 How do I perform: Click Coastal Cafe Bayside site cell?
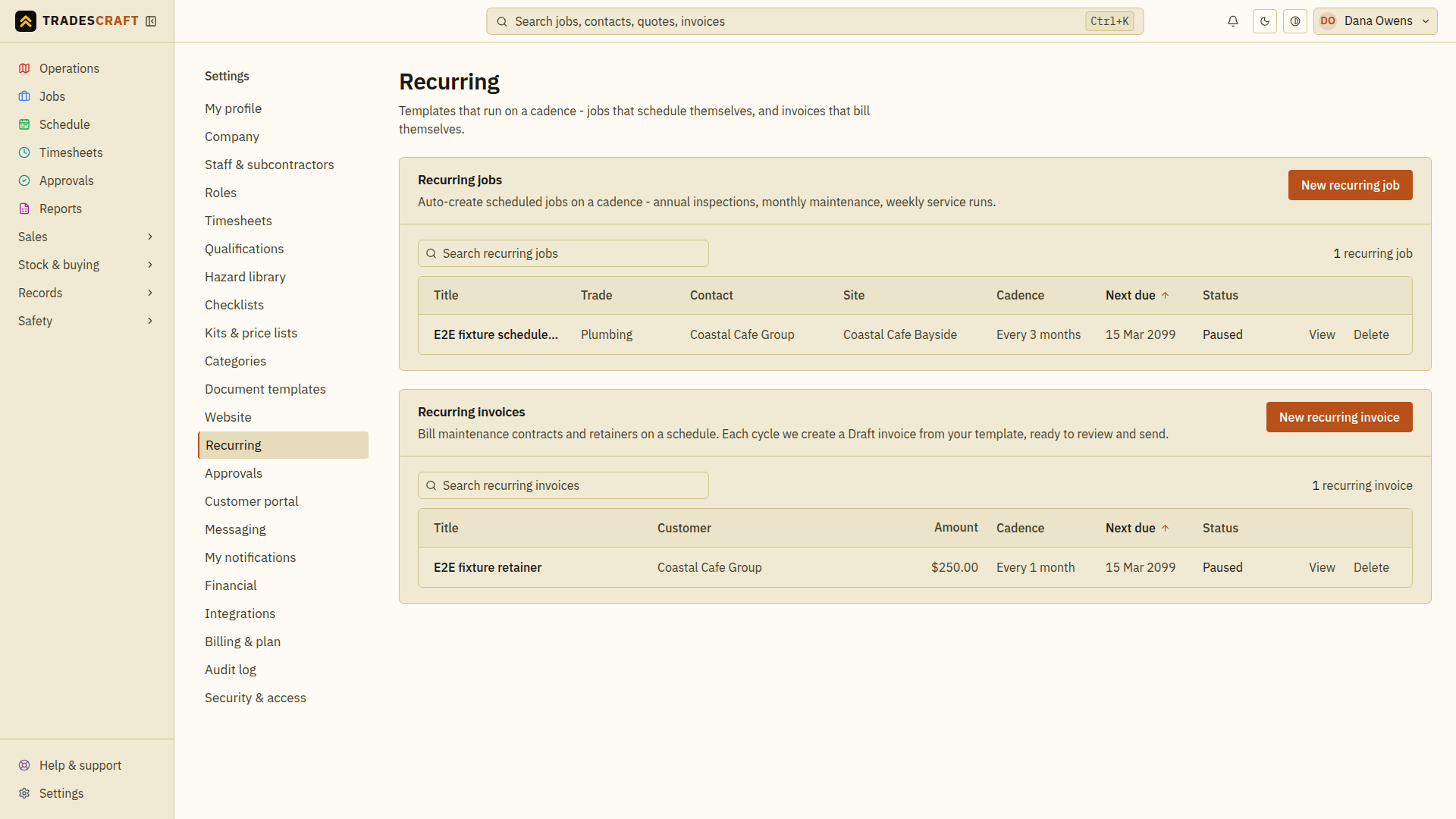coord(900,334)
